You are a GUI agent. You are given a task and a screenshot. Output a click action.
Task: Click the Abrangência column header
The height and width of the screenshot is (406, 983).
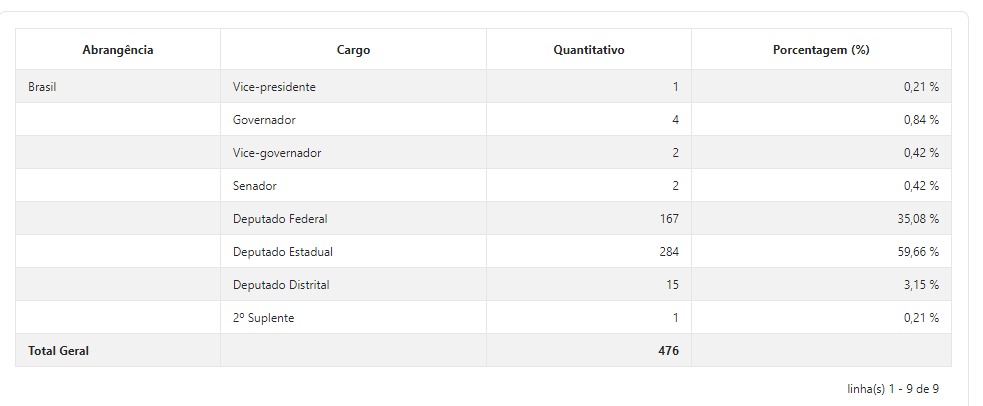118,50
